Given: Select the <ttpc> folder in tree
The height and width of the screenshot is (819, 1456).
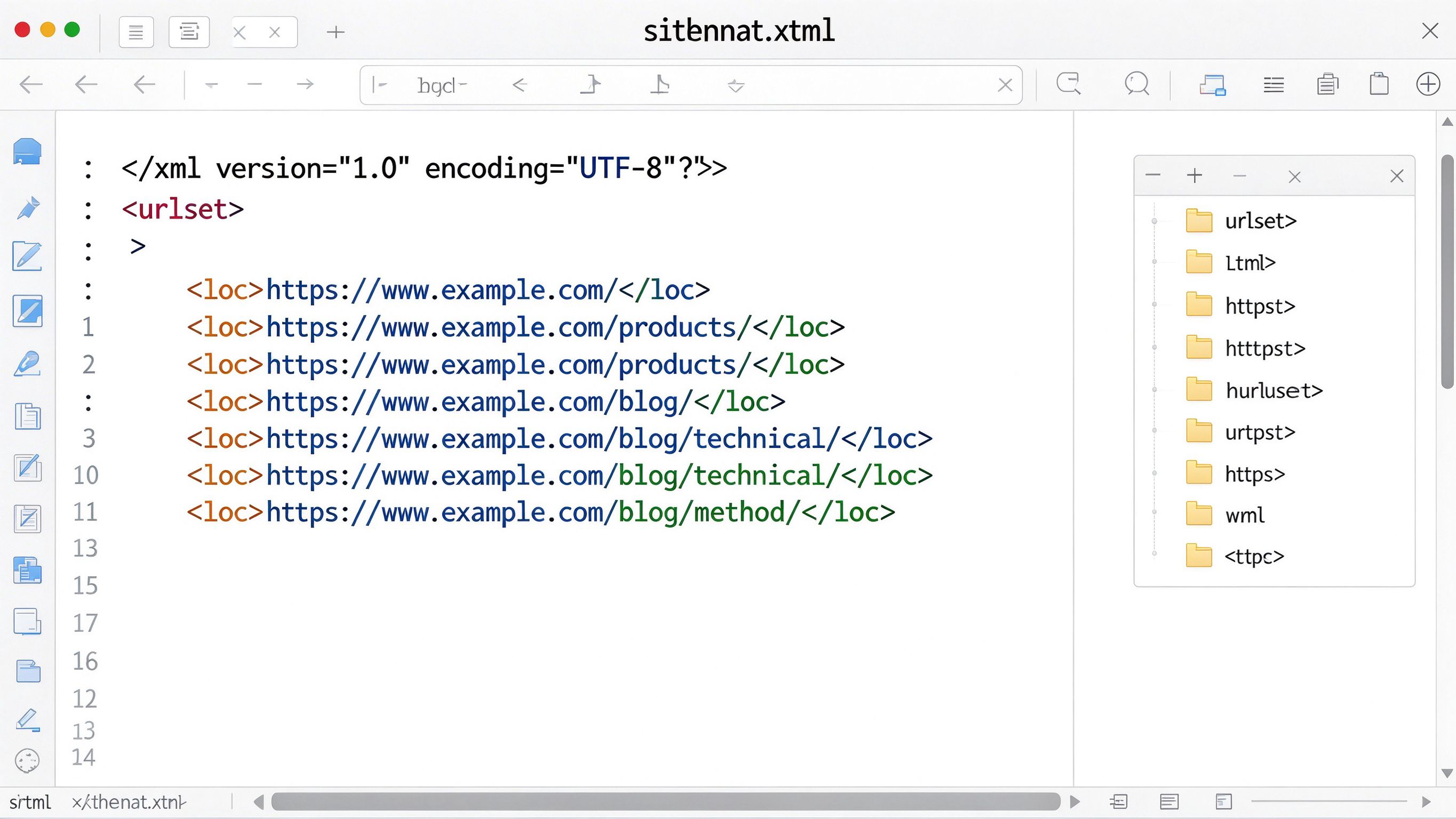Looking at the screenshot, I should tap(1235, 557).
